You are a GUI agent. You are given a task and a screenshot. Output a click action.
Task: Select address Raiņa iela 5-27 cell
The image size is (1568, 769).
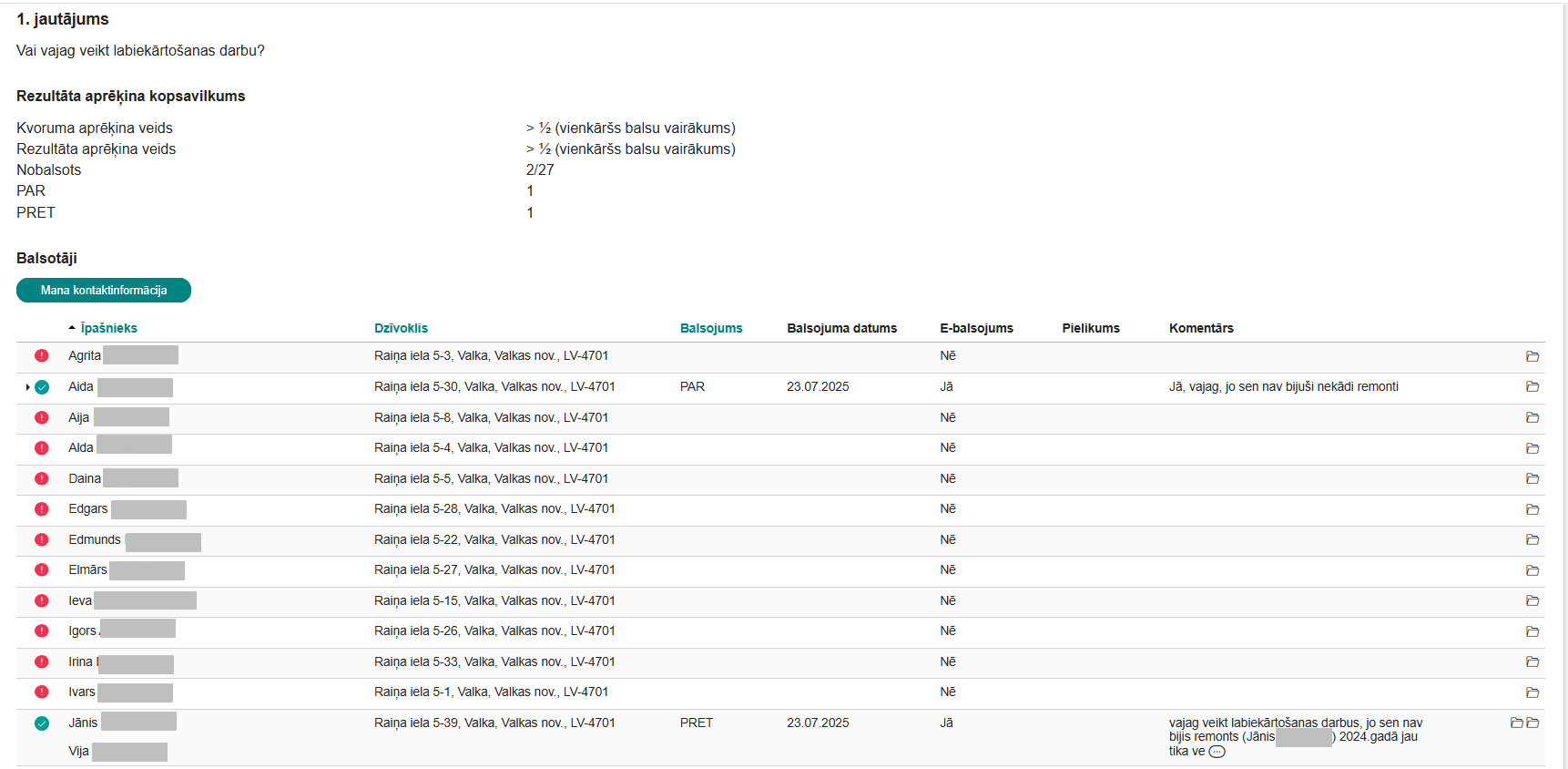[494, 570]
